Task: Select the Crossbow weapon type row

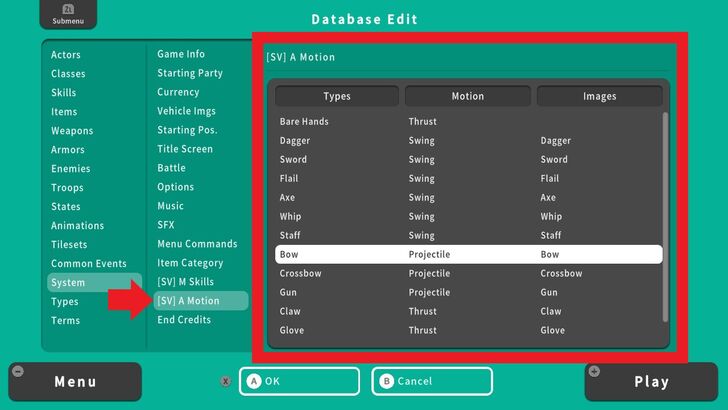Action: point(468,273)
